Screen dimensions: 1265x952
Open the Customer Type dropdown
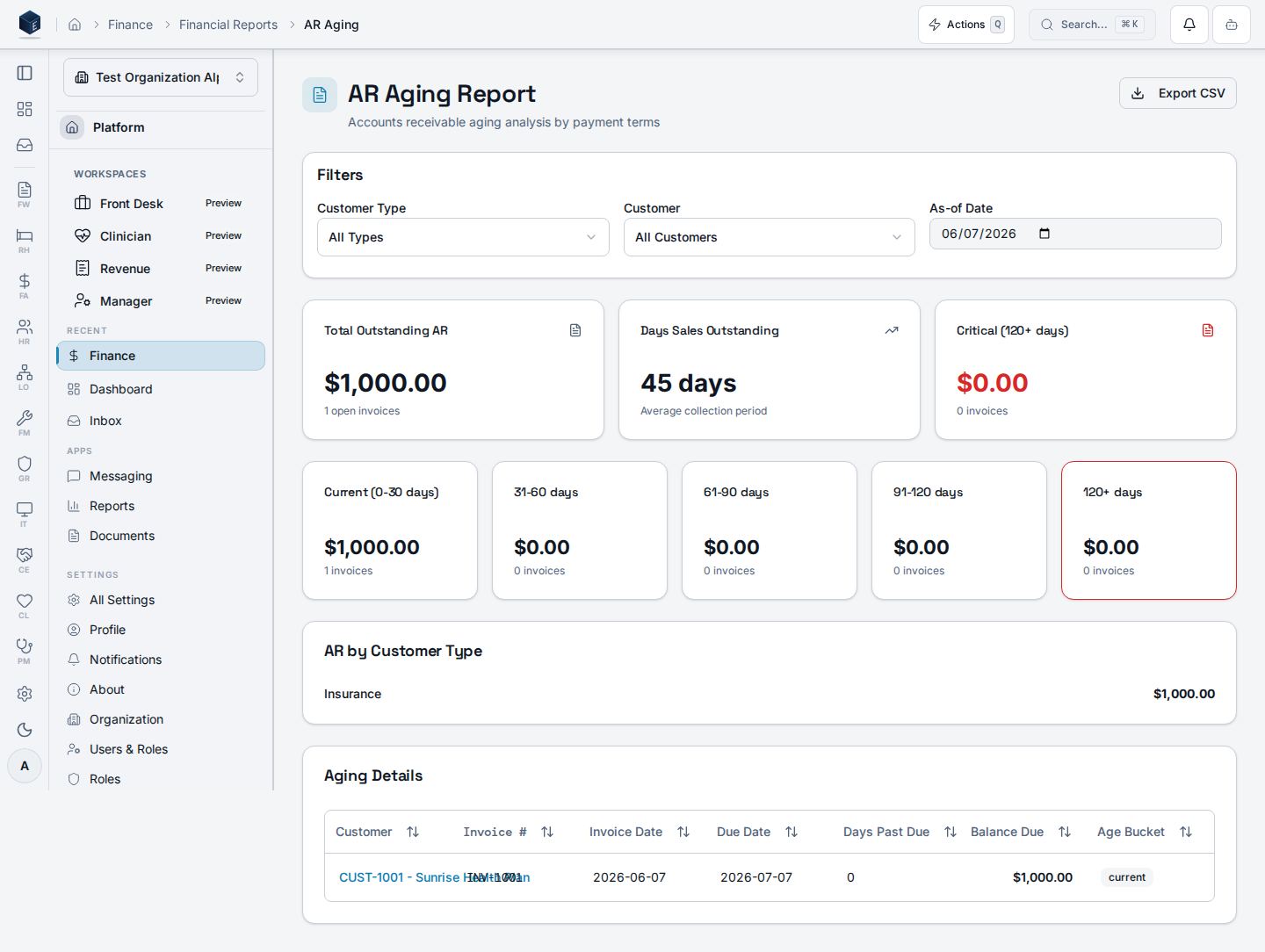[x=463, y=237]
